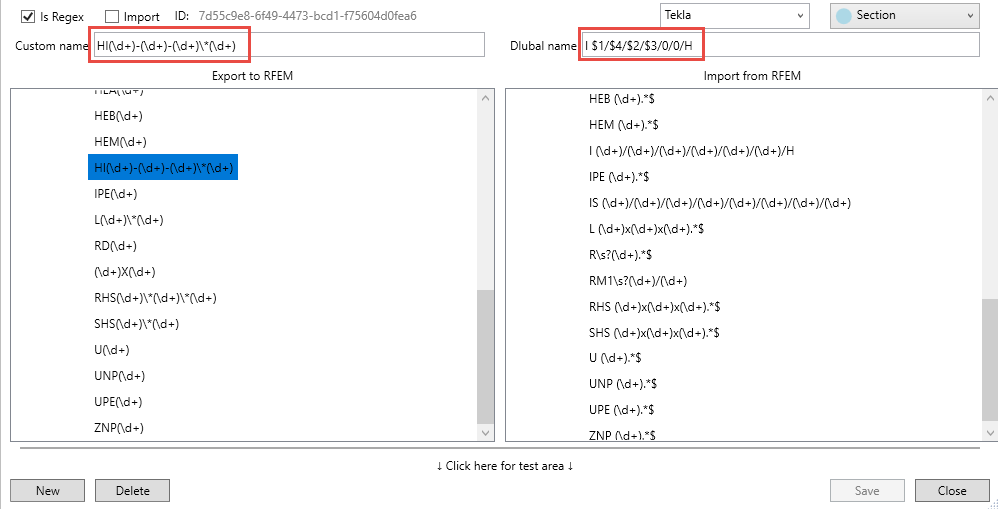Select HEM(\d+) in Export list
Screen dimensions: 998x509
[120, 141]
